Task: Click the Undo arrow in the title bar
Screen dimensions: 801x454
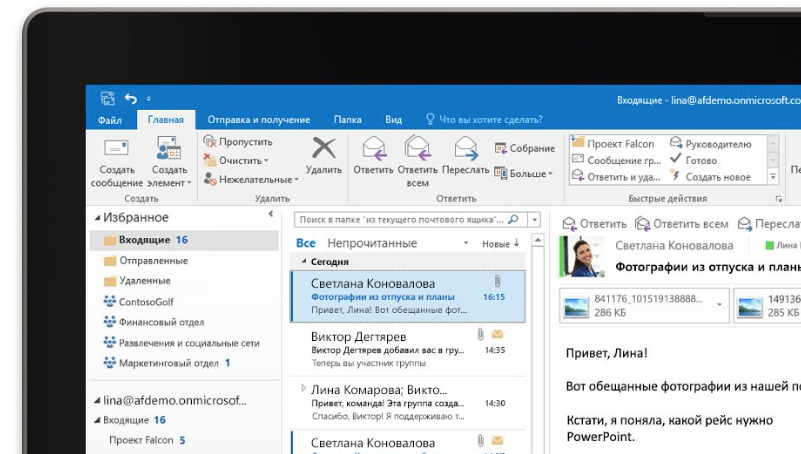Action: tap(131, 99)
